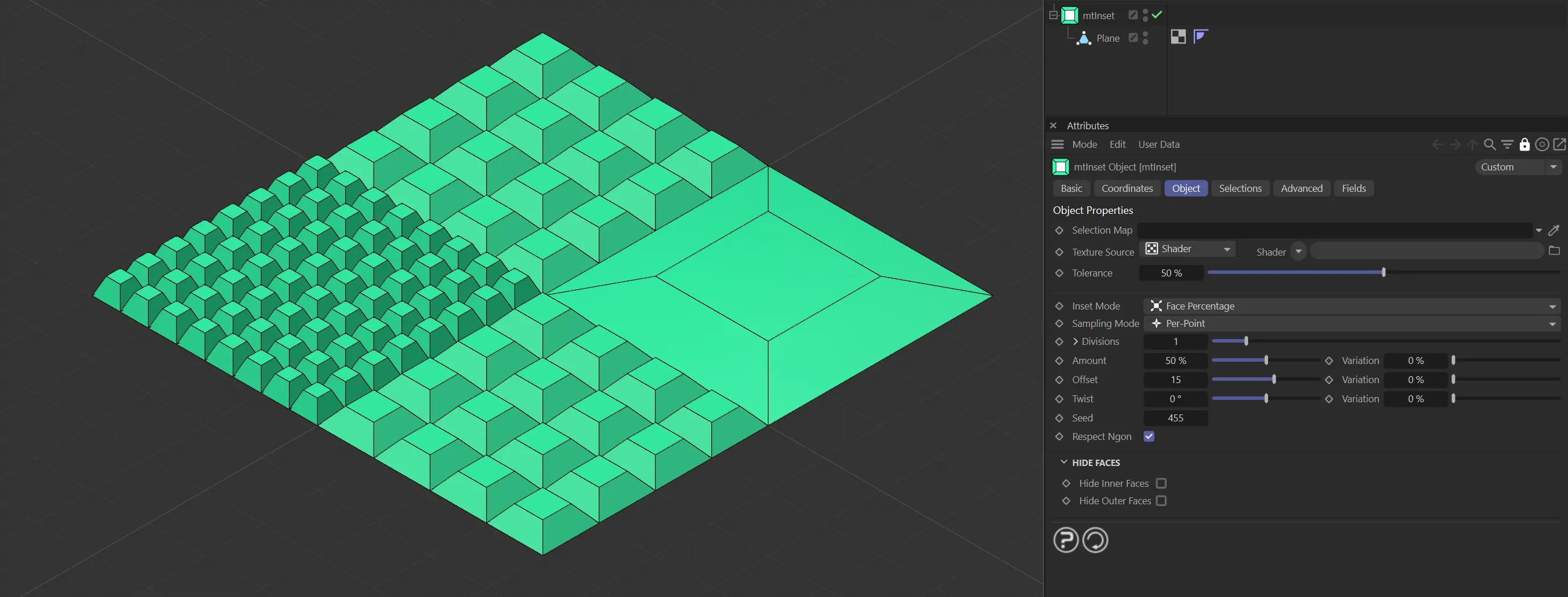Click the checkerboard texture tag on Plane

(1178, 37)
